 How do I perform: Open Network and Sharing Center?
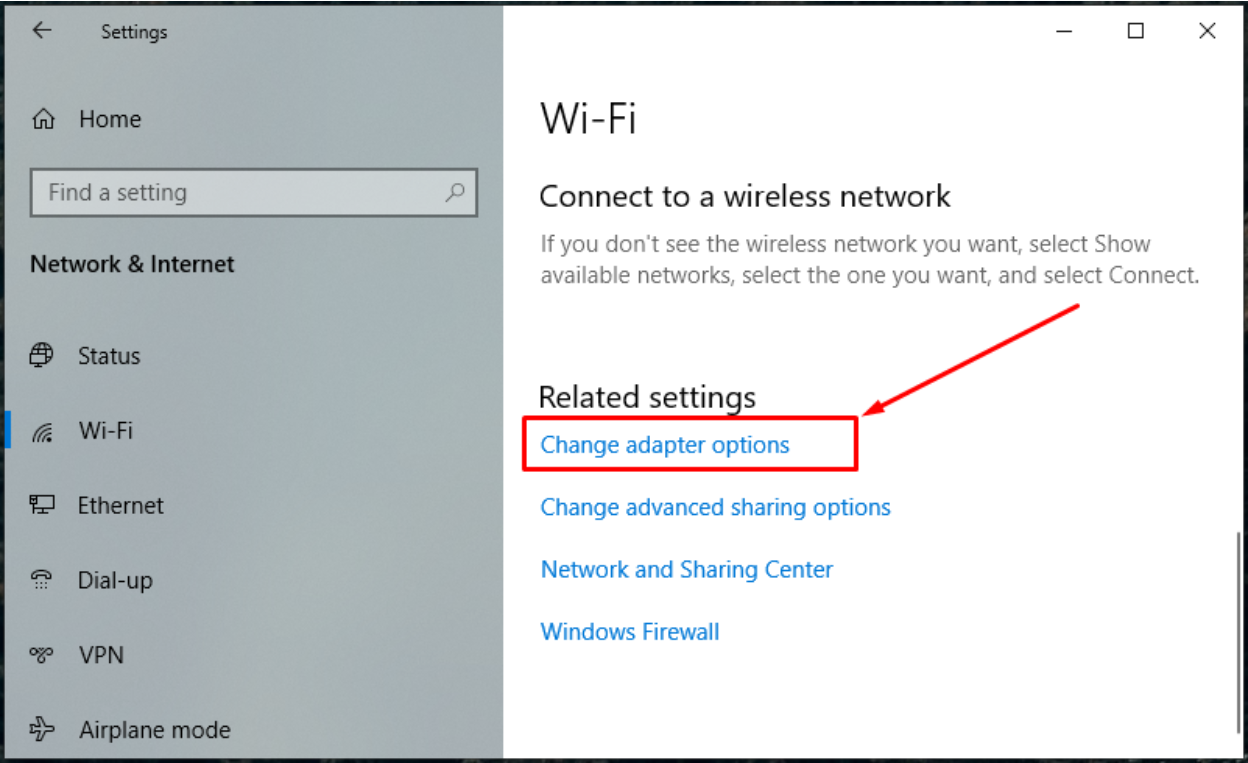686,570
